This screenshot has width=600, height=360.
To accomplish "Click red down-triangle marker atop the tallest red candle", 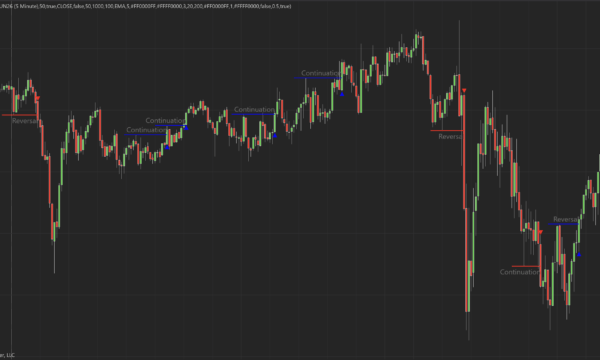I will (x=464, y=91).
